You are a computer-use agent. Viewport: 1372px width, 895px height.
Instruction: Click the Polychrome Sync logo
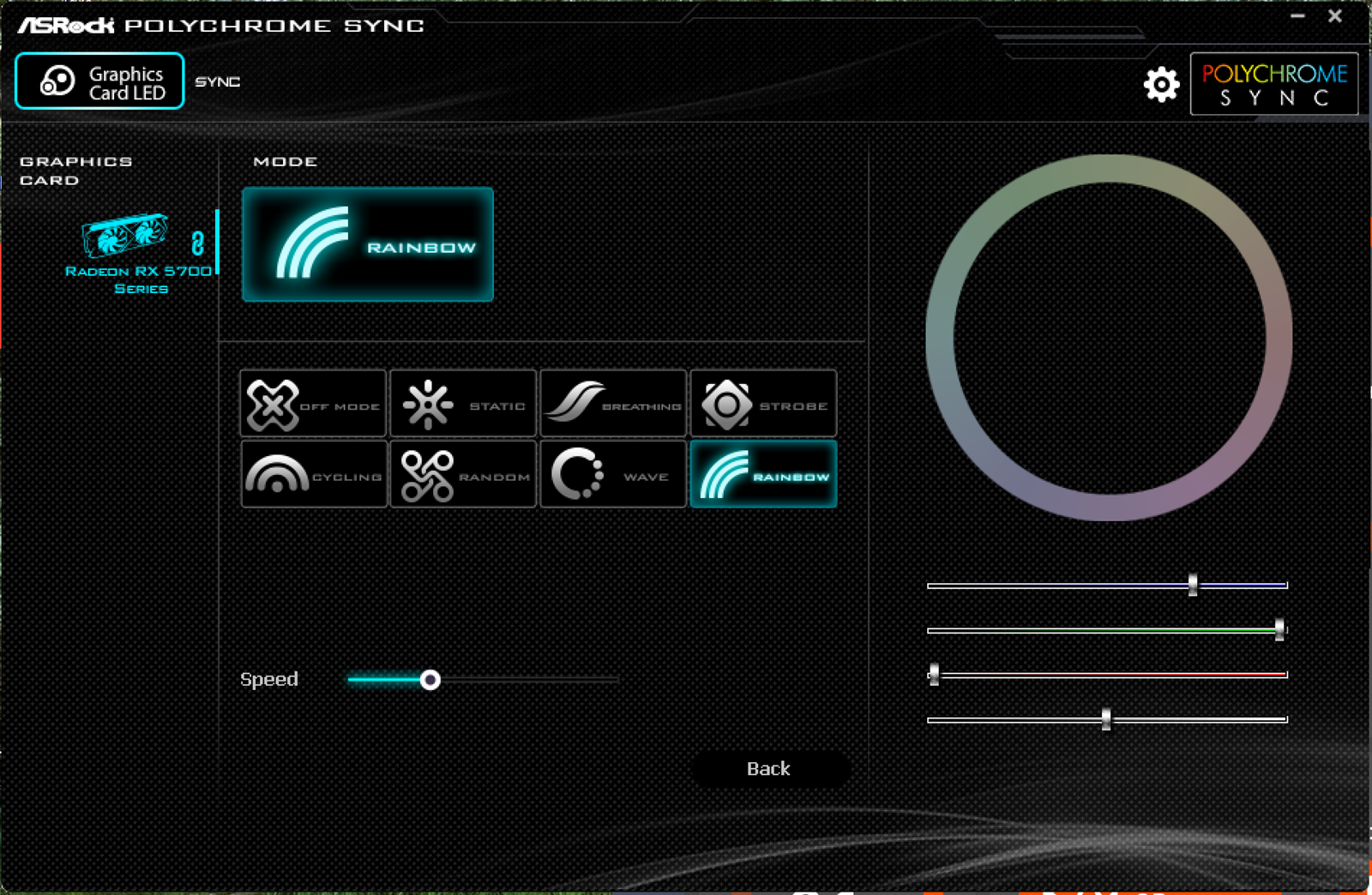1274,84
